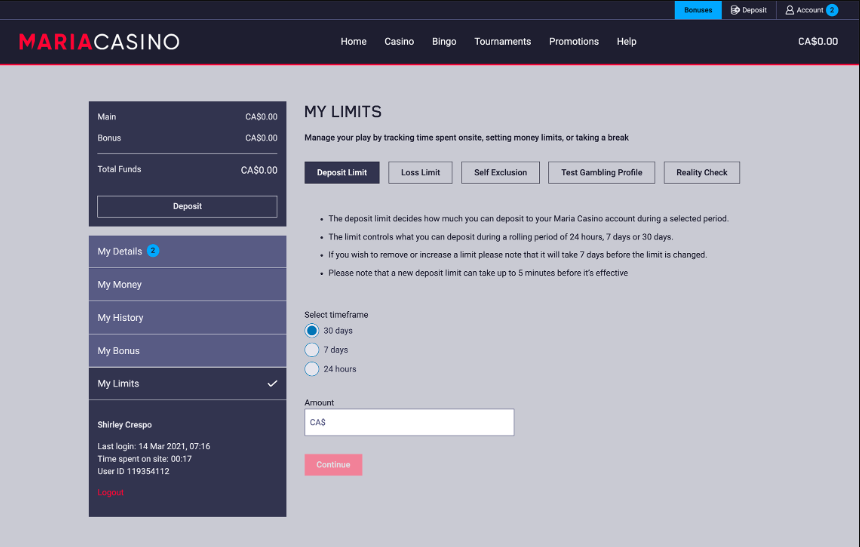Select the 7 days timeframe option
The image size is (860, 547).
[312, 350]
